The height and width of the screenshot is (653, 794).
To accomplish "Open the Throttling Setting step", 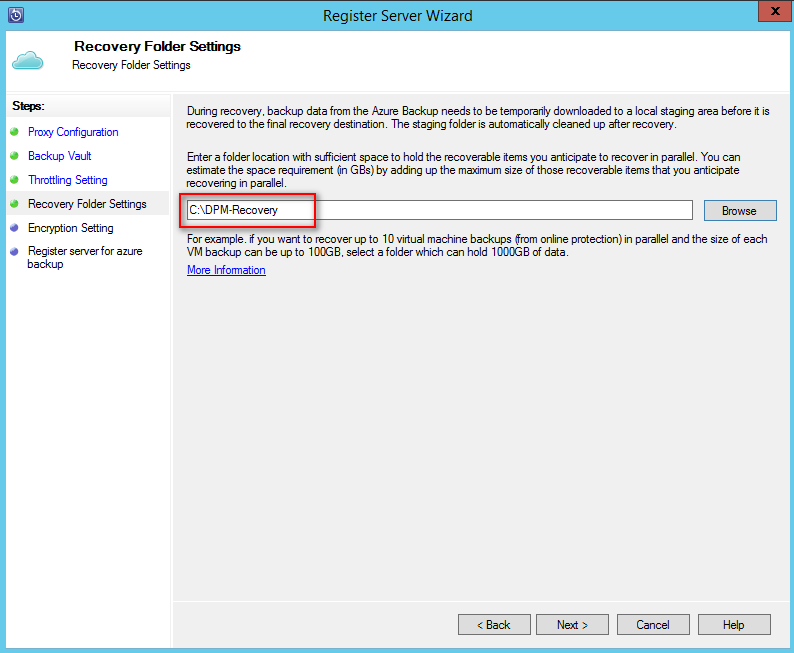I will (68, 180).
